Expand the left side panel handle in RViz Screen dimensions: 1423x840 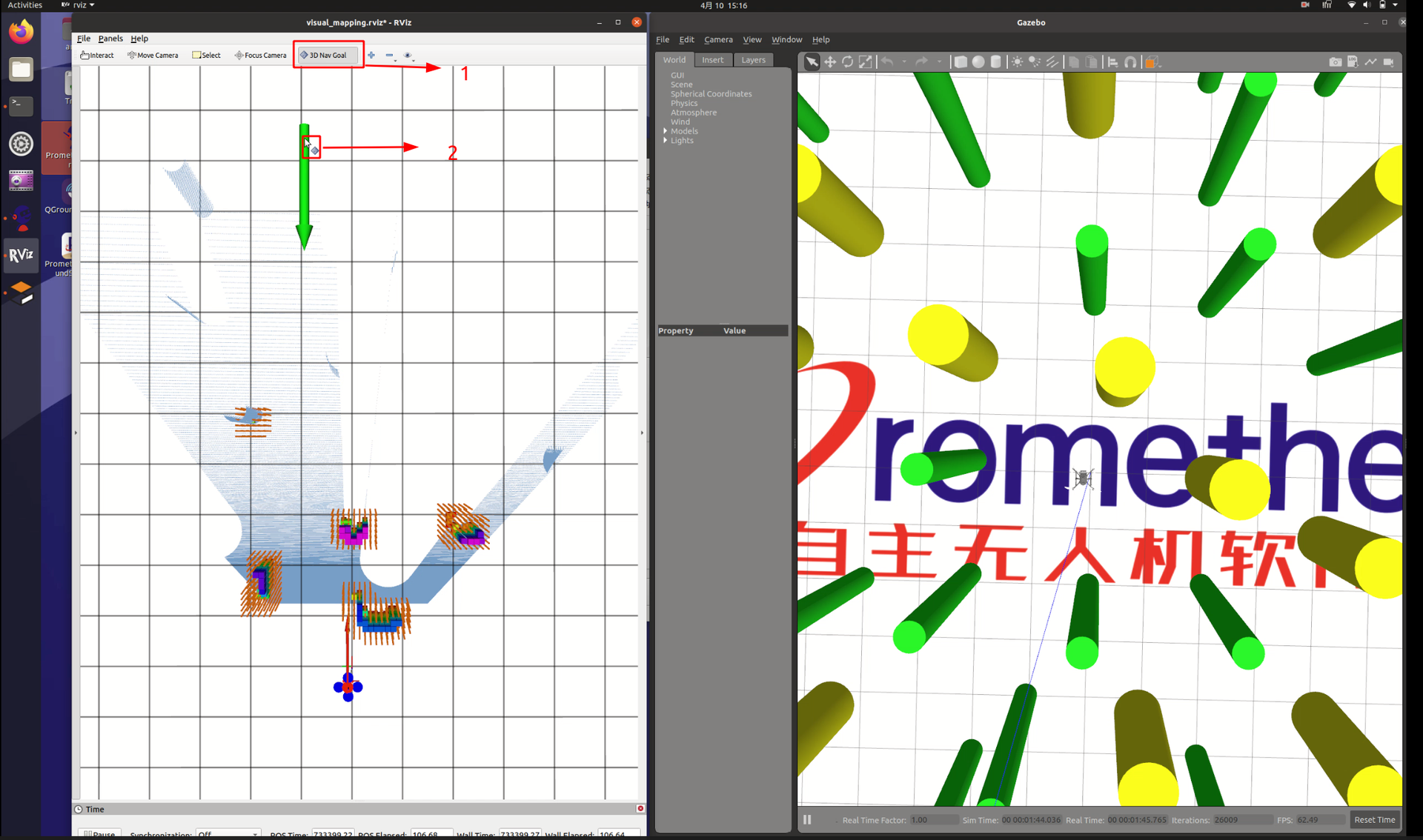coord(76,433)
